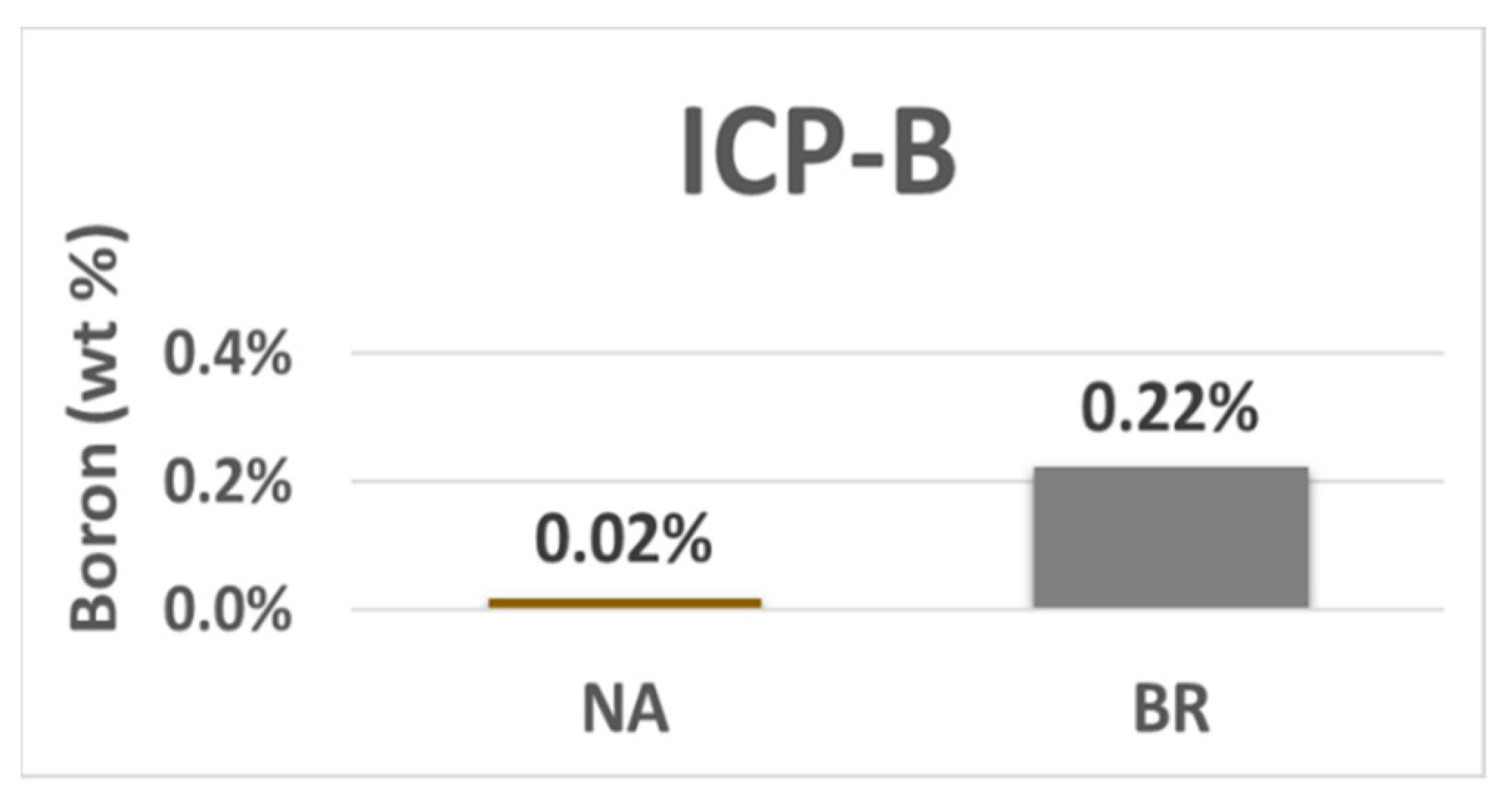Select the BR category label
1512x802 pixels.
click(x=1171, y=710)
